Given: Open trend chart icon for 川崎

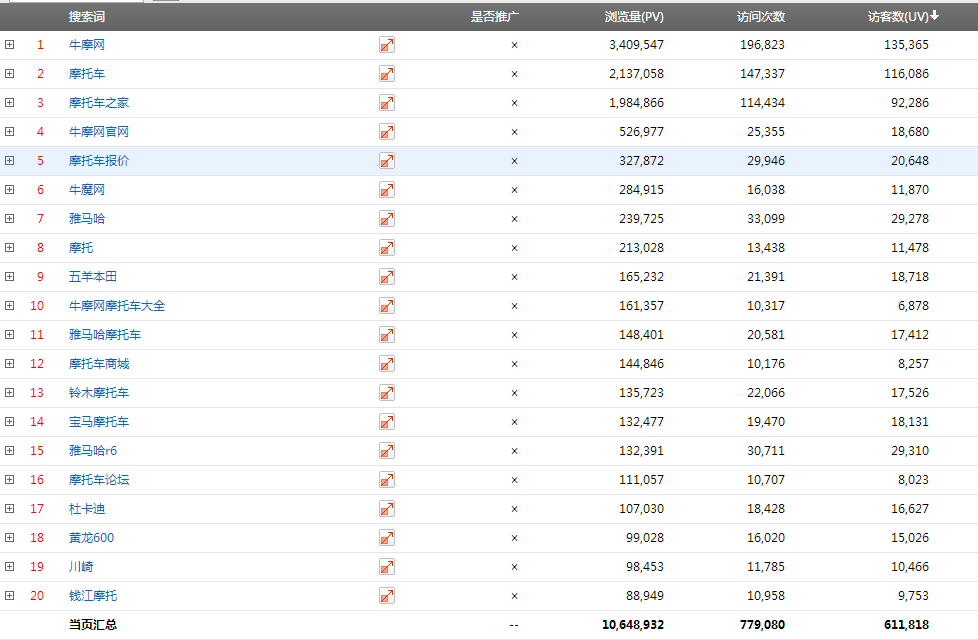Looking at the screenshot, I should click(387, 567).
